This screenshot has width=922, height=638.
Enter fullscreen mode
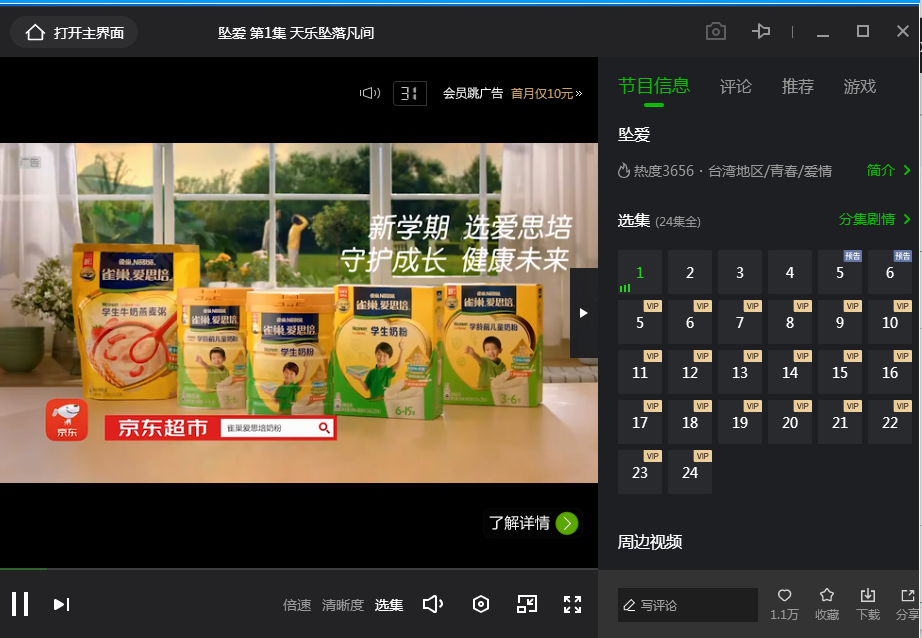pos(572,604)
